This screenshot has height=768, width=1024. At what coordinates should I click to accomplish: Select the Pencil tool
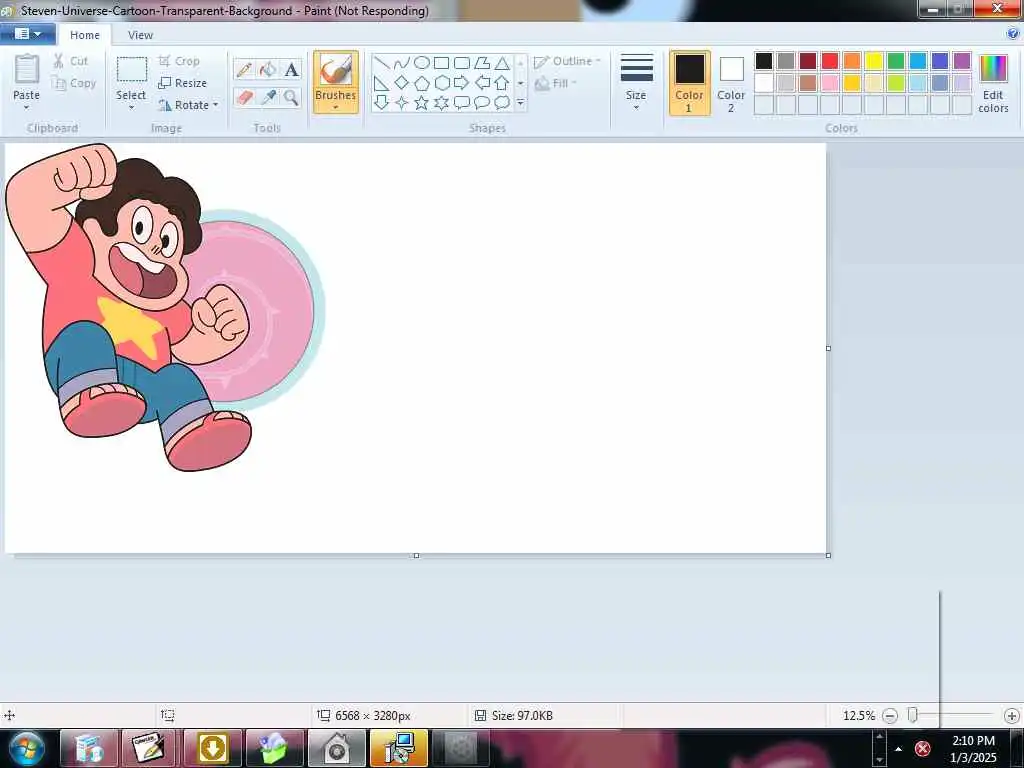pyautogui.click(x=244, y=69)
